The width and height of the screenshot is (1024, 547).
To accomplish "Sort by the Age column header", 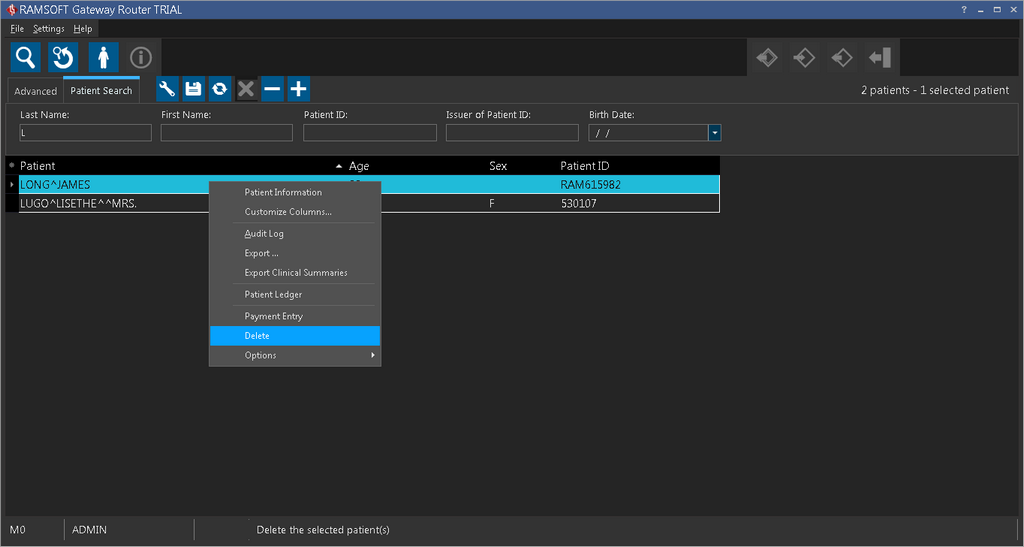I will click(x=358, y=166).
